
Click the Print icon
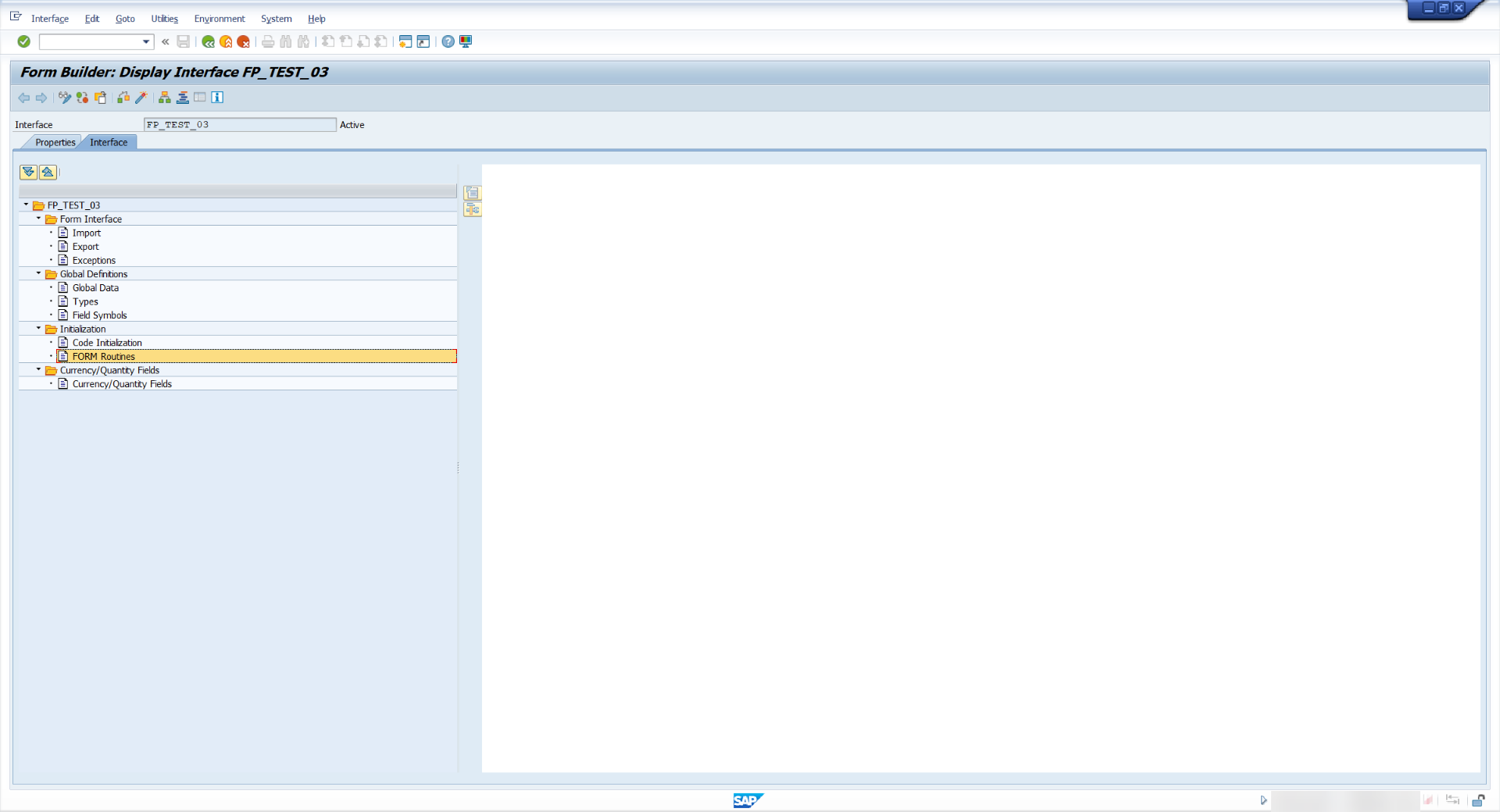click(x=268, y=41)
